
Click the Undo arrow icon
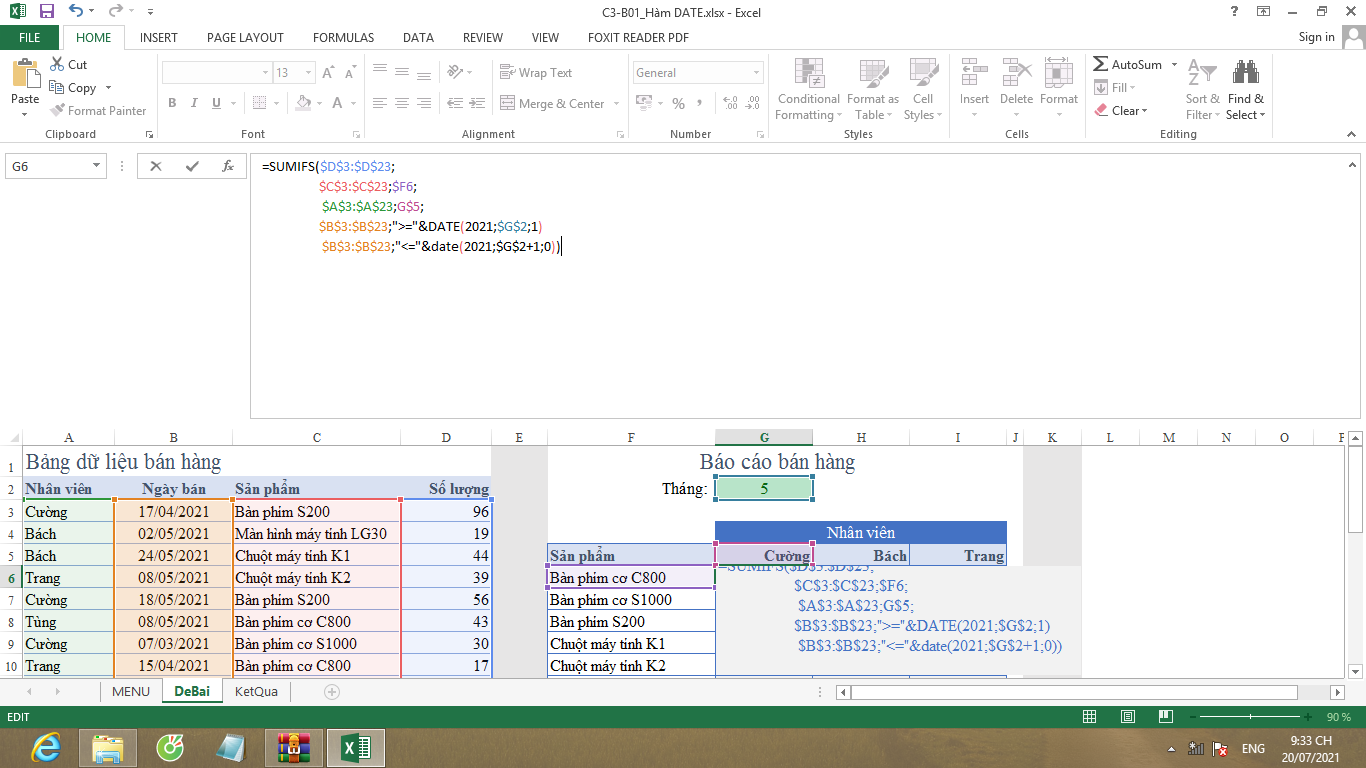pyautogui.click(x=77, y=11)
